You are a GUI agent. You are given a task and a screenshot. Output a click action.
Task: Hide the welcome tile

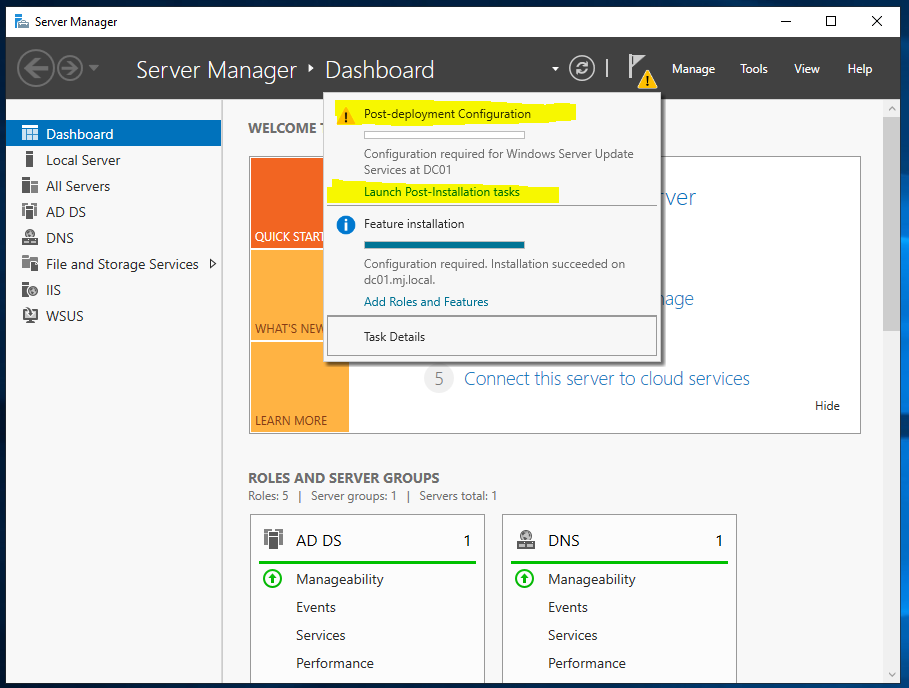(x=827, y=406)
